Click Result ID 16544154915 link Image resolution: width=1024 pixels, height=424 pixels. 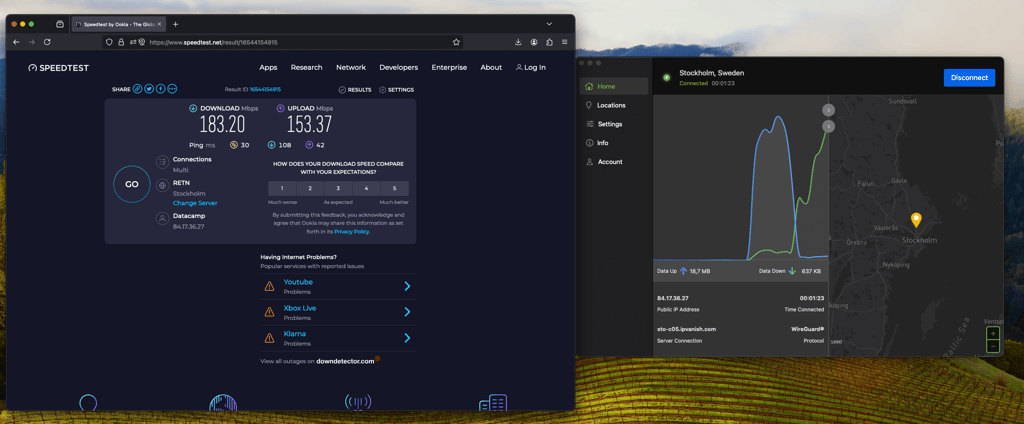tap(265, 90)
